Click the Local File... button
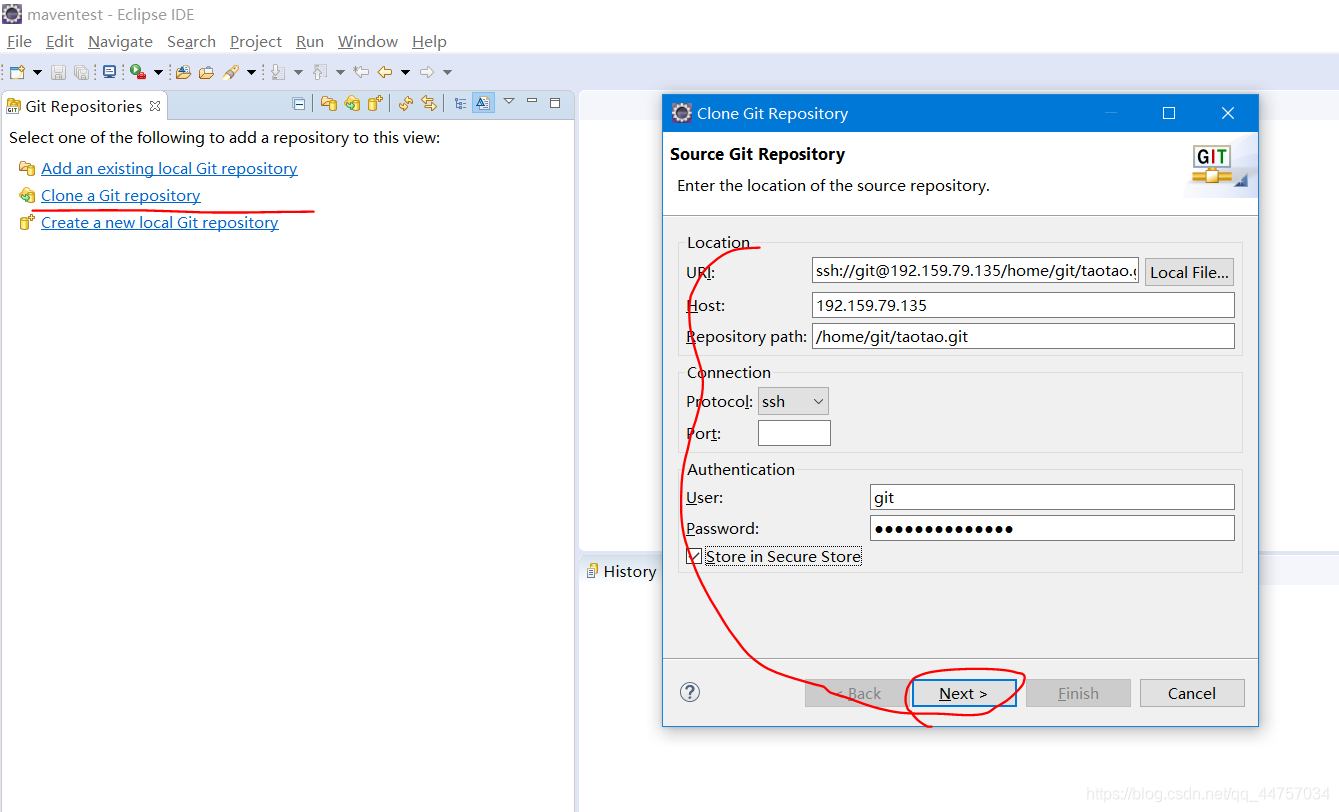 pyautogui.click(x=1189, y=272)
